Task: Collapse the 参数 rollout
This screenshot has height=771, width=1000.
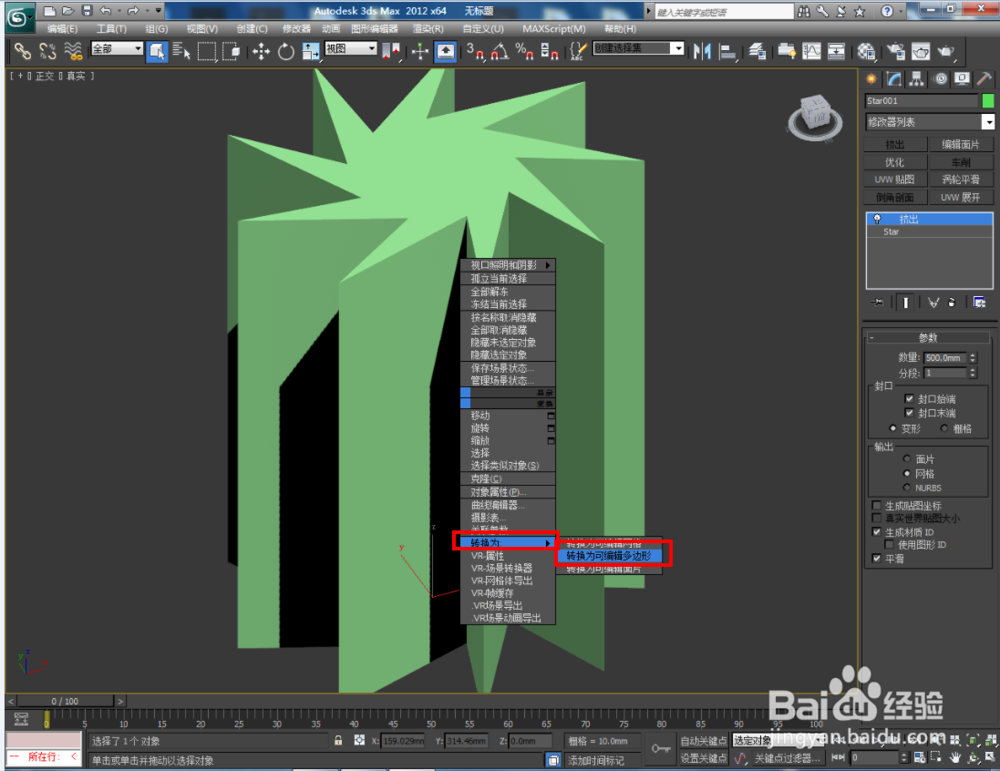Action: (928, 337)
